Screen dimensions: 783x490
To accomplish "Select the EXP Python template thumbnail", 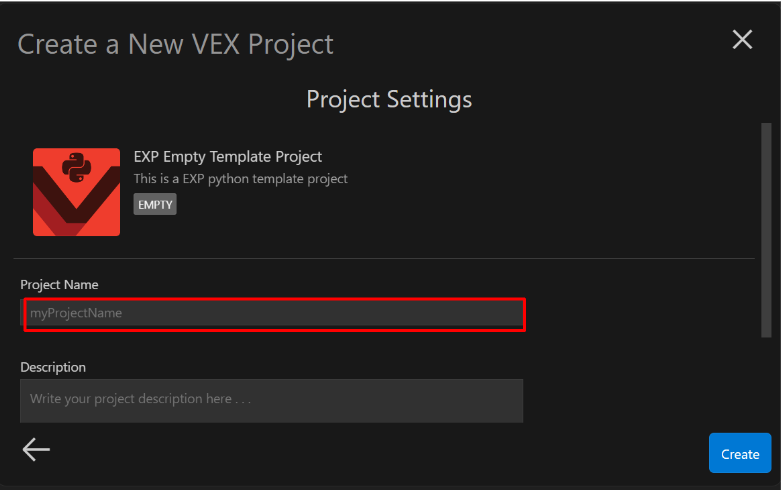I will tap(76, 192).
